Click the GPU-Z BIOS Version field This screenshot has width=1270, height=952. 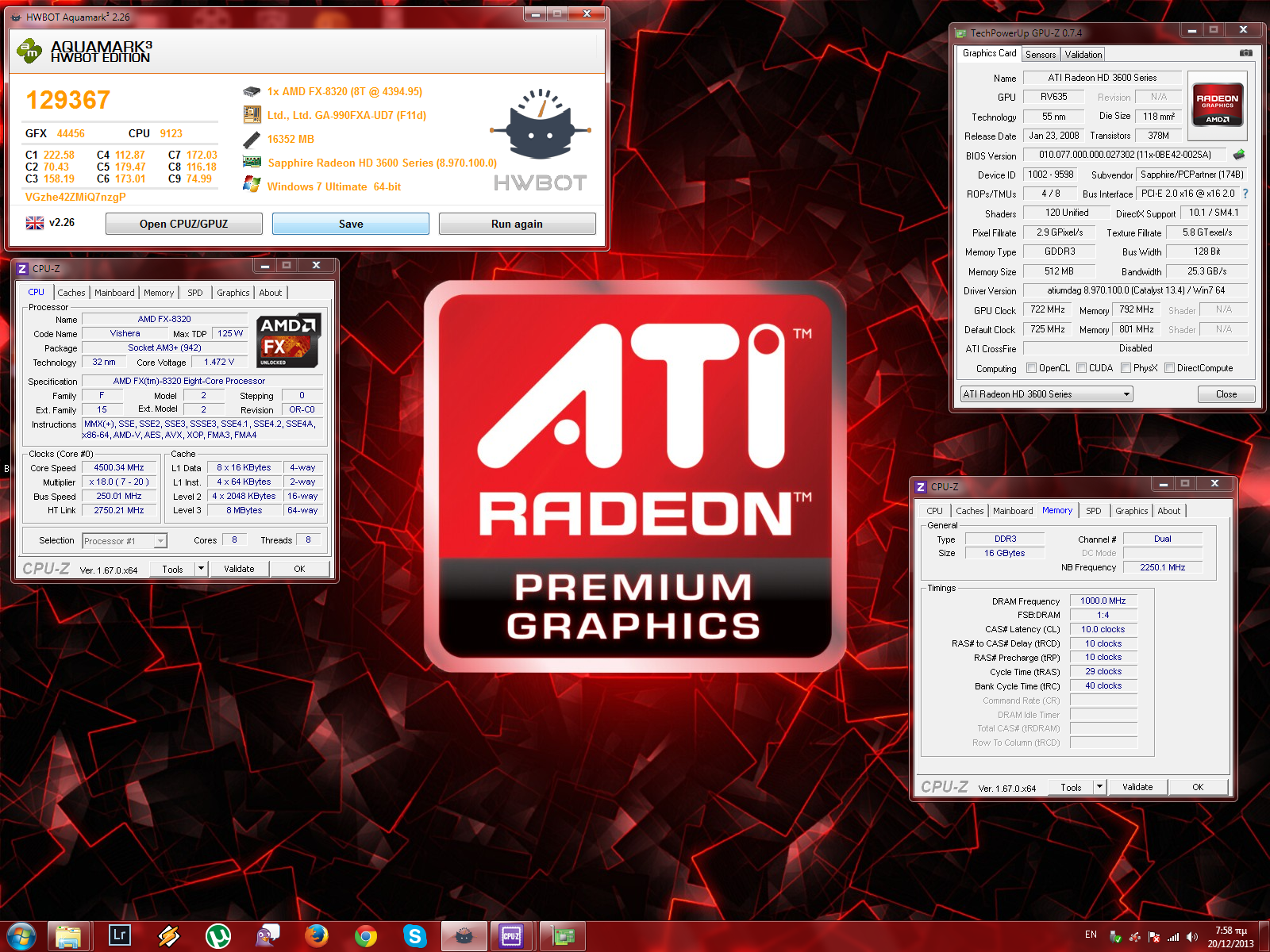click(x=1126, y=155)
